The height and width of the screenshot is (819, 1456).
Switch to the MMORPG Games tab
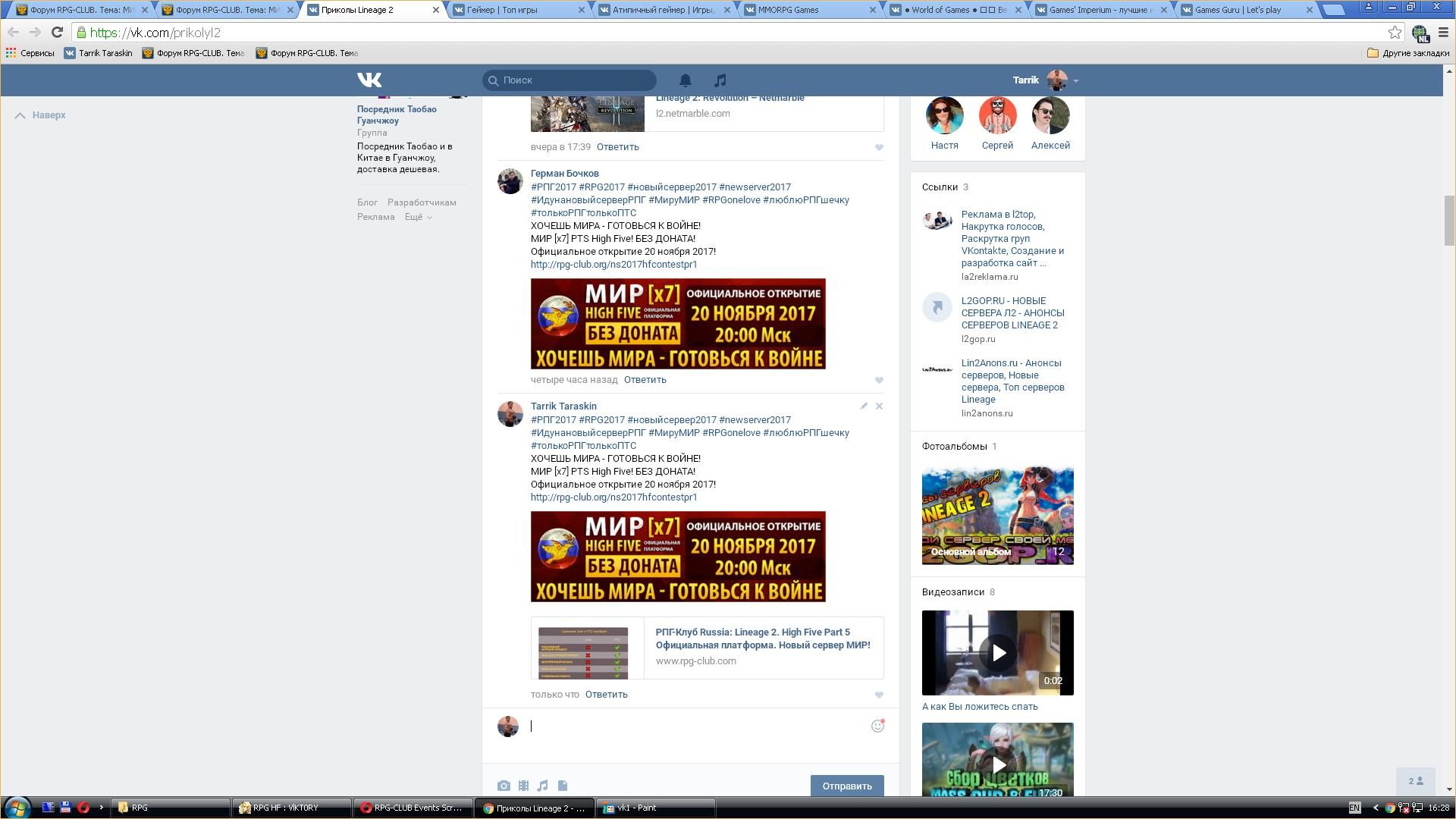[809, 10]
